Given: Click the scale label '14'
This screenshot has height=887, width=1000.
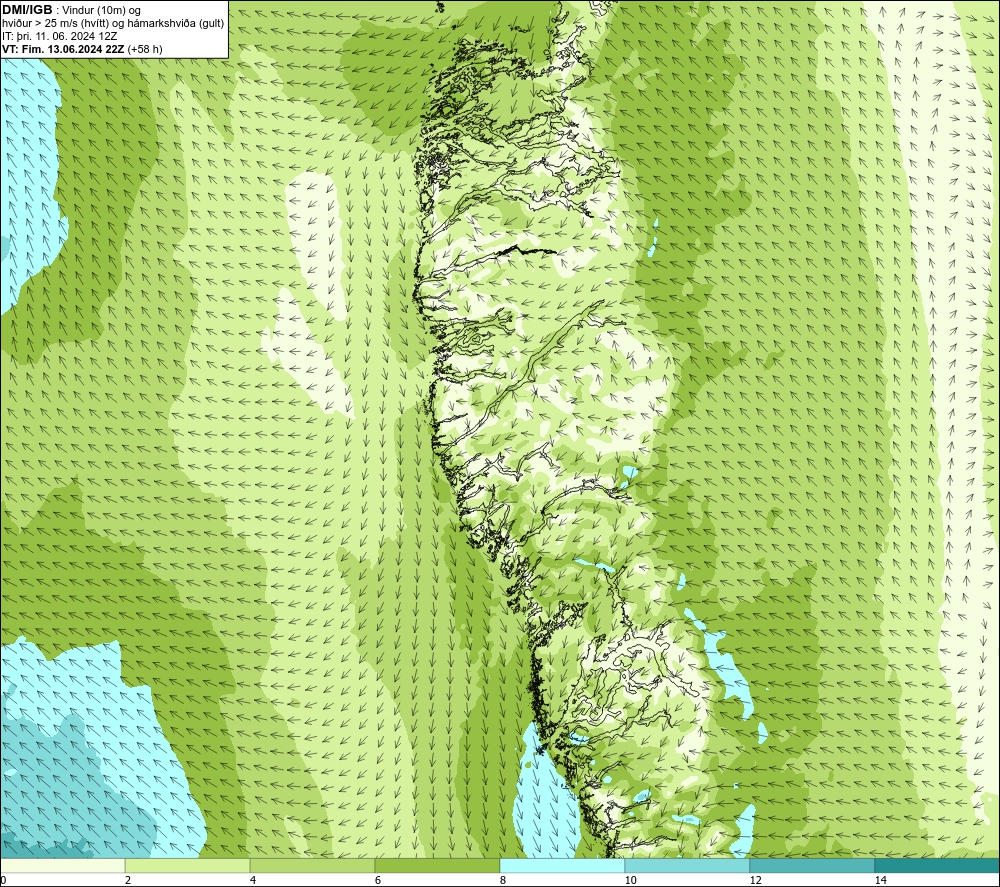Looking at the screenshot, I should [x=880, y=880].
